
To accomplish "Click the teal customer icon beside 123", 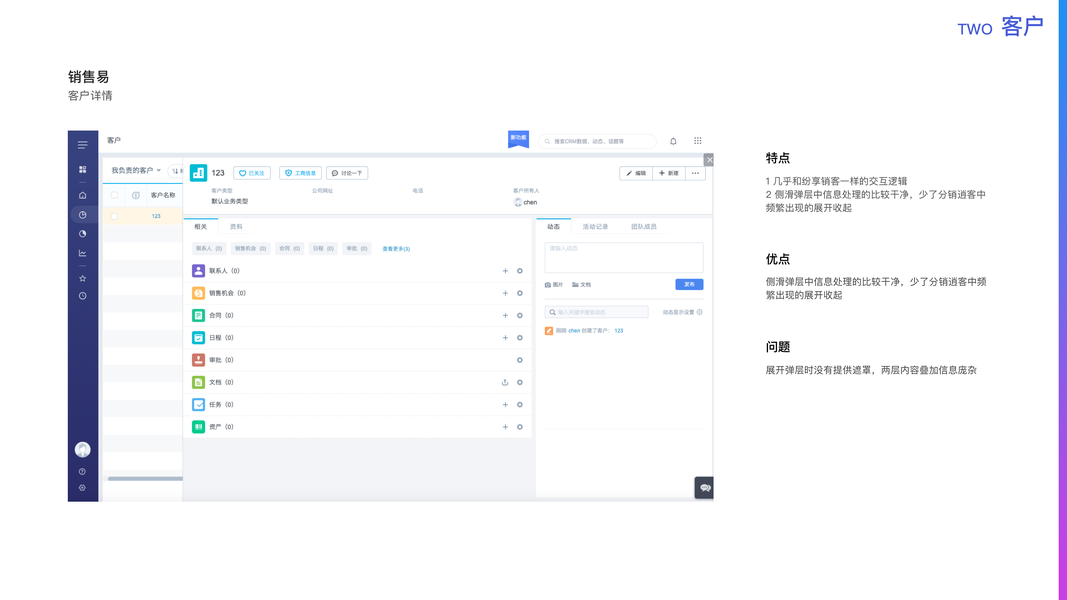I will coord(198,173).
